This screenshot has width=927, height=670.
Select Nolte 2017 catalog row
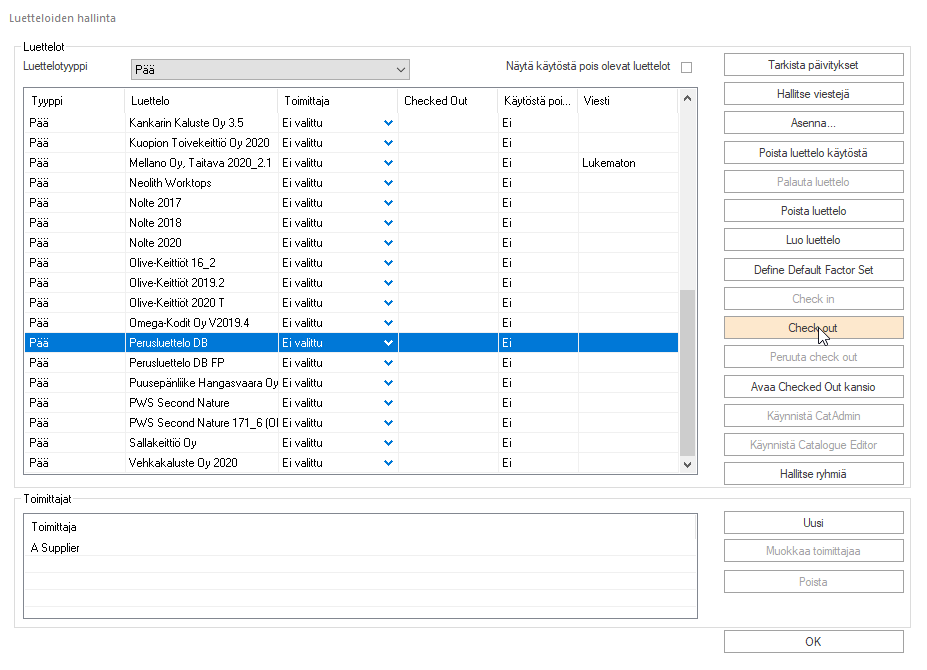pyautogui.click(x=351, y=203)
